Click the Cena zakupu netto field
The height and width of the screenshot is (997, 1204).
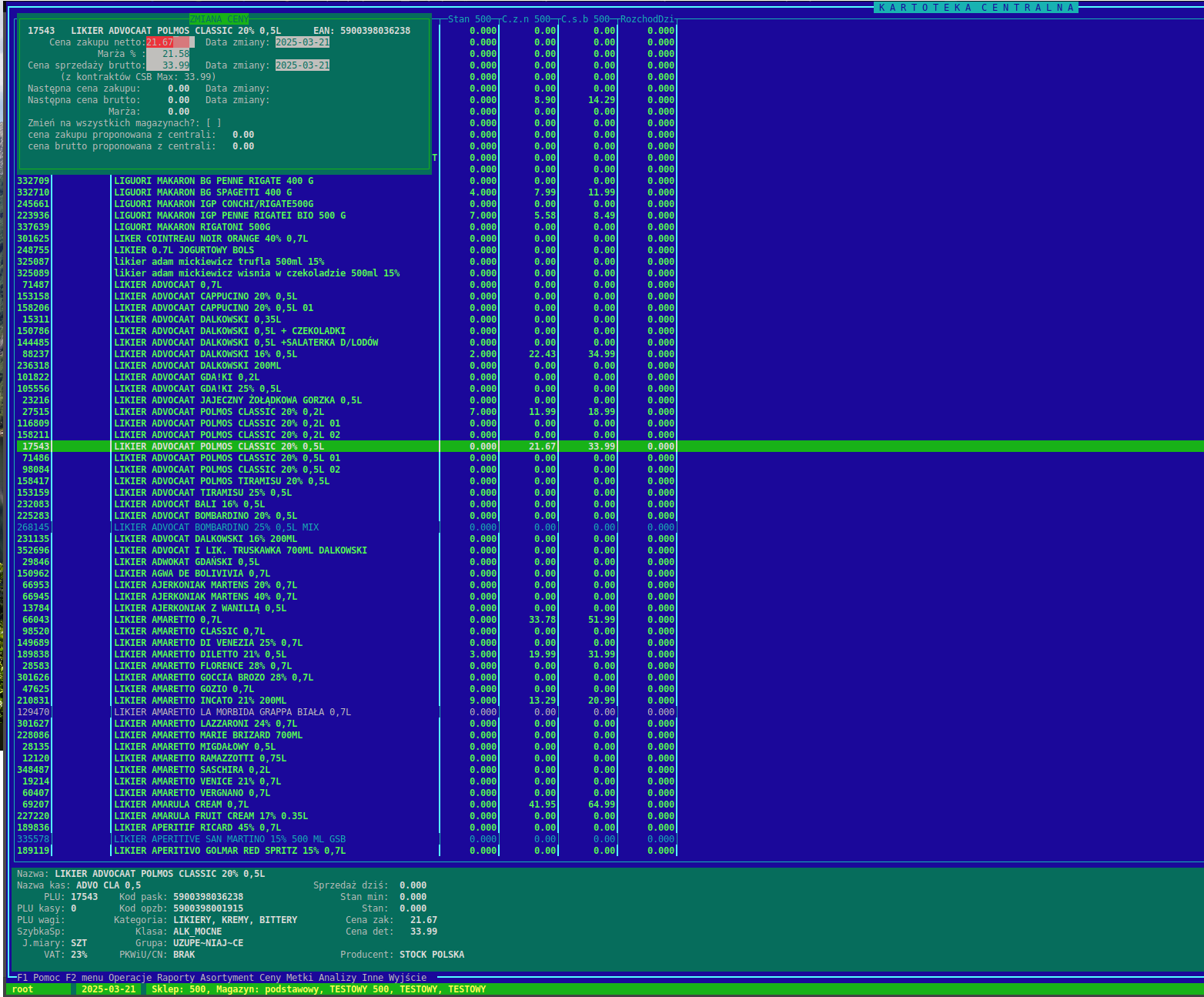click(169, 42)
